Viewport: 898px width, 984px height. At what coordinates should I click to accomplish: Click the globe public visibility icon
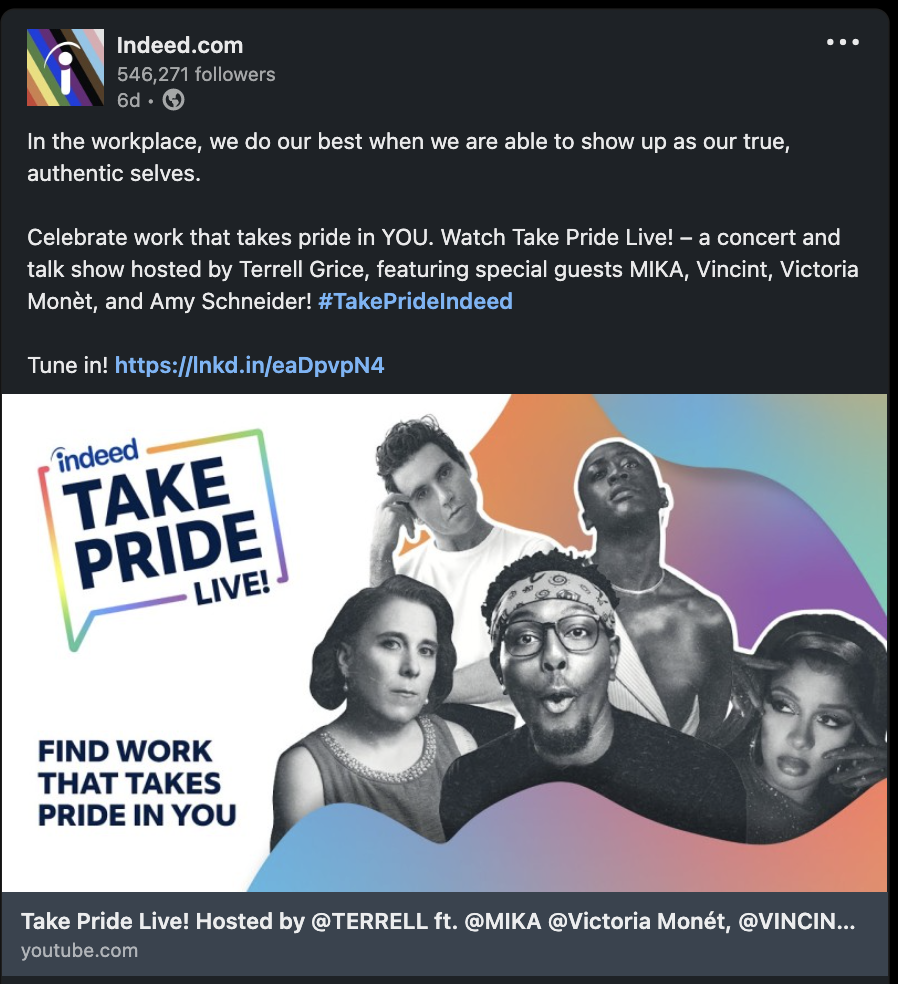click(173, 100)
